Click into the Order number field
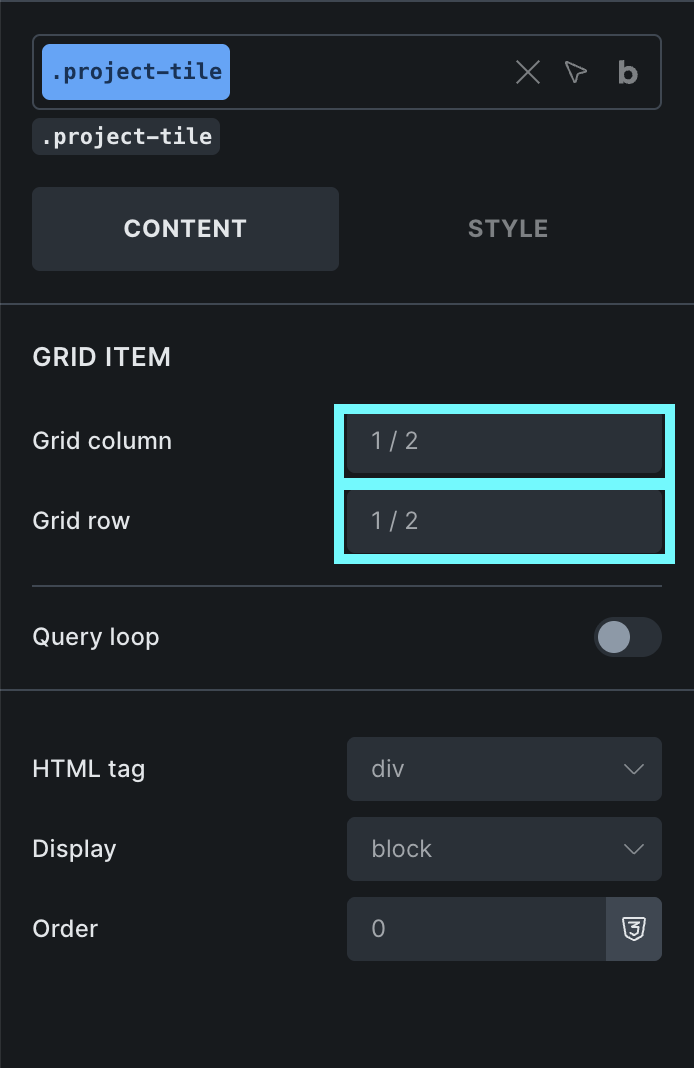This screenshot has width=694, height=1068. click(476, 929)
